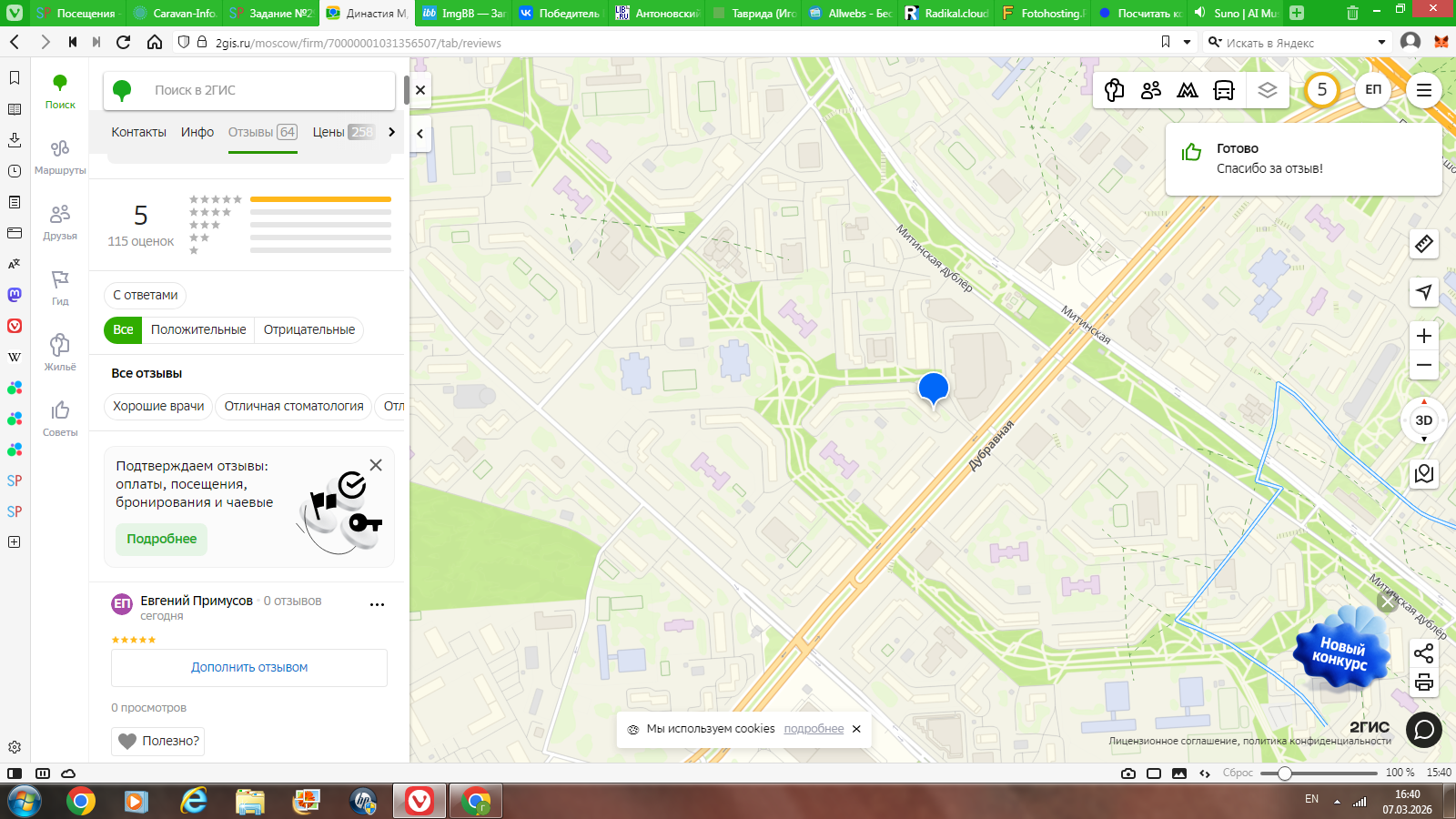Switch to the Контакты tab
This screenshot has width=1456, height=819.
click(138, 132)
